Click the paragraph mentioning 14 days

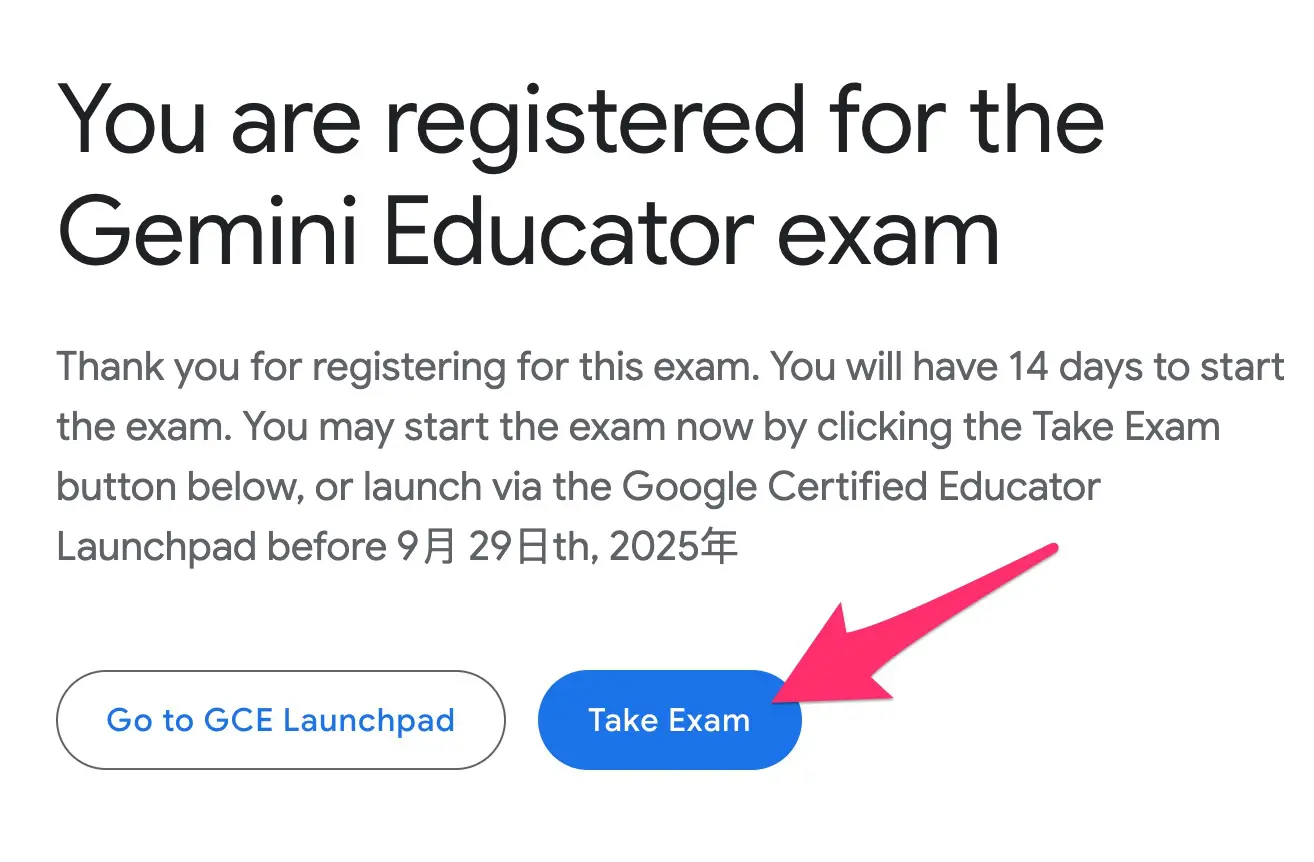pos(670,455)
